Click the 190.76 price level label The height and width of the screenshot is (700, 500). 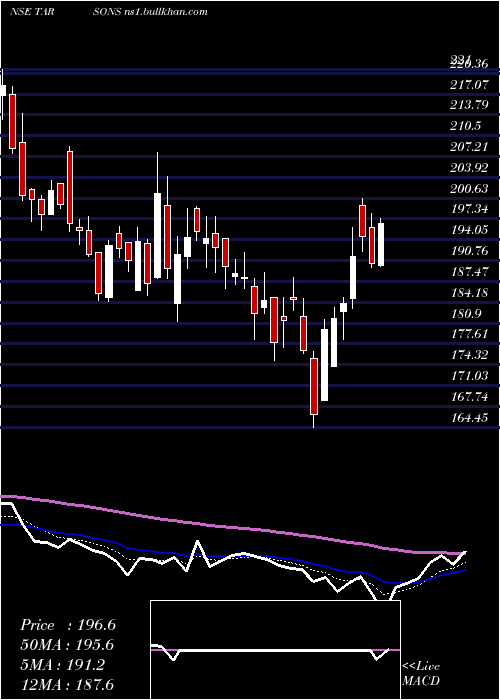(x=469, y=251)
